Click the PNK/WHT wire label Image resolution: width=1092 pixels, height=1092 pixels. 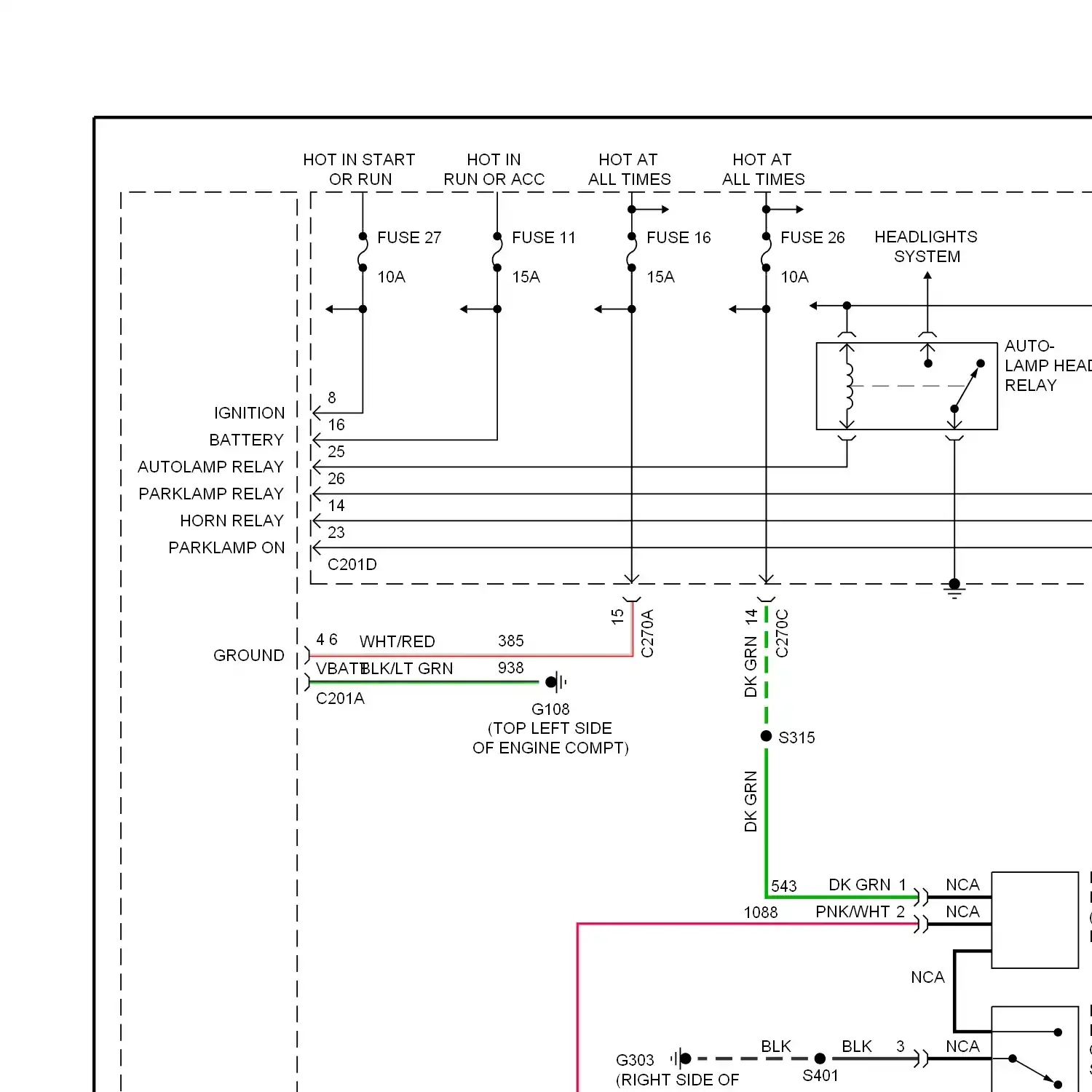tap(852, 912)
